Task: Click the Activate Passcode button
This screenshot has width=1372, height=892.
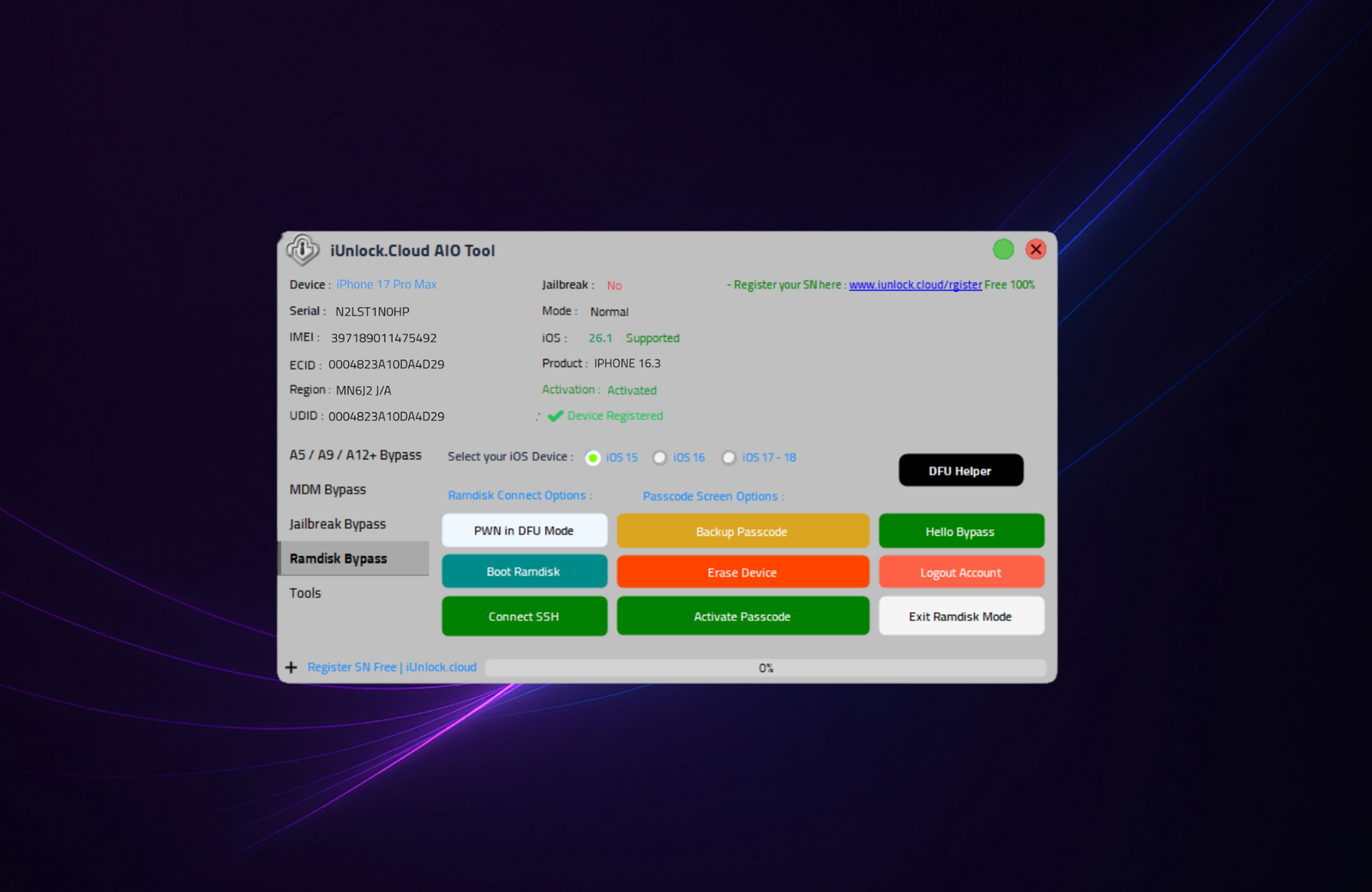Action: (x=743, y=617)
